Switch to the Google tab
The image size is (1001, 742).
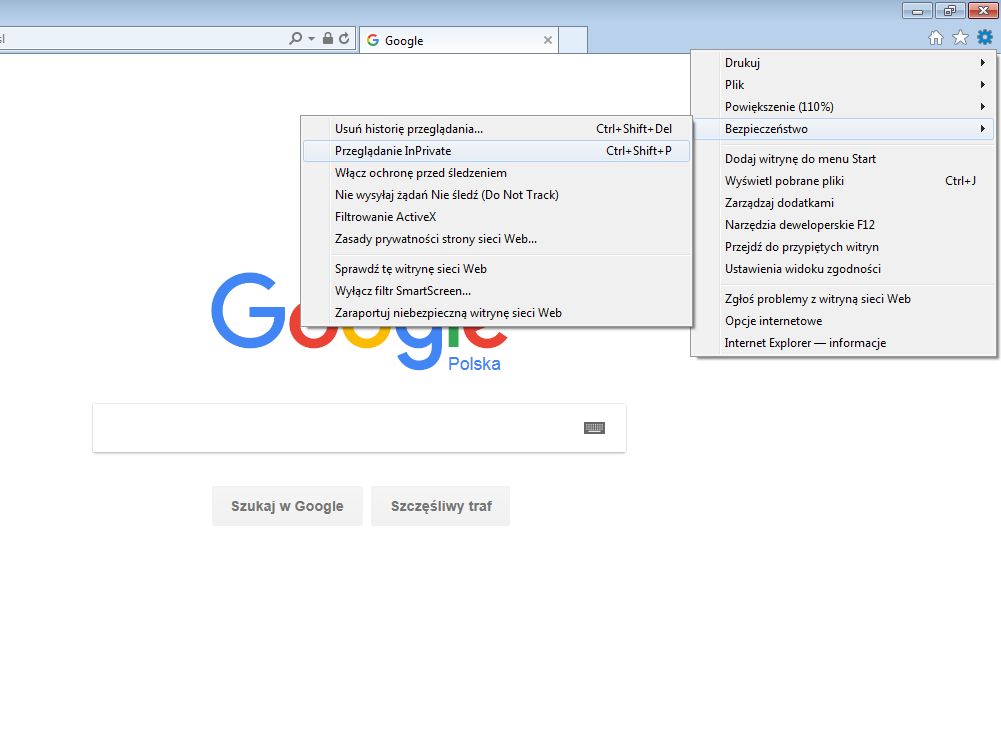[458, 40]
